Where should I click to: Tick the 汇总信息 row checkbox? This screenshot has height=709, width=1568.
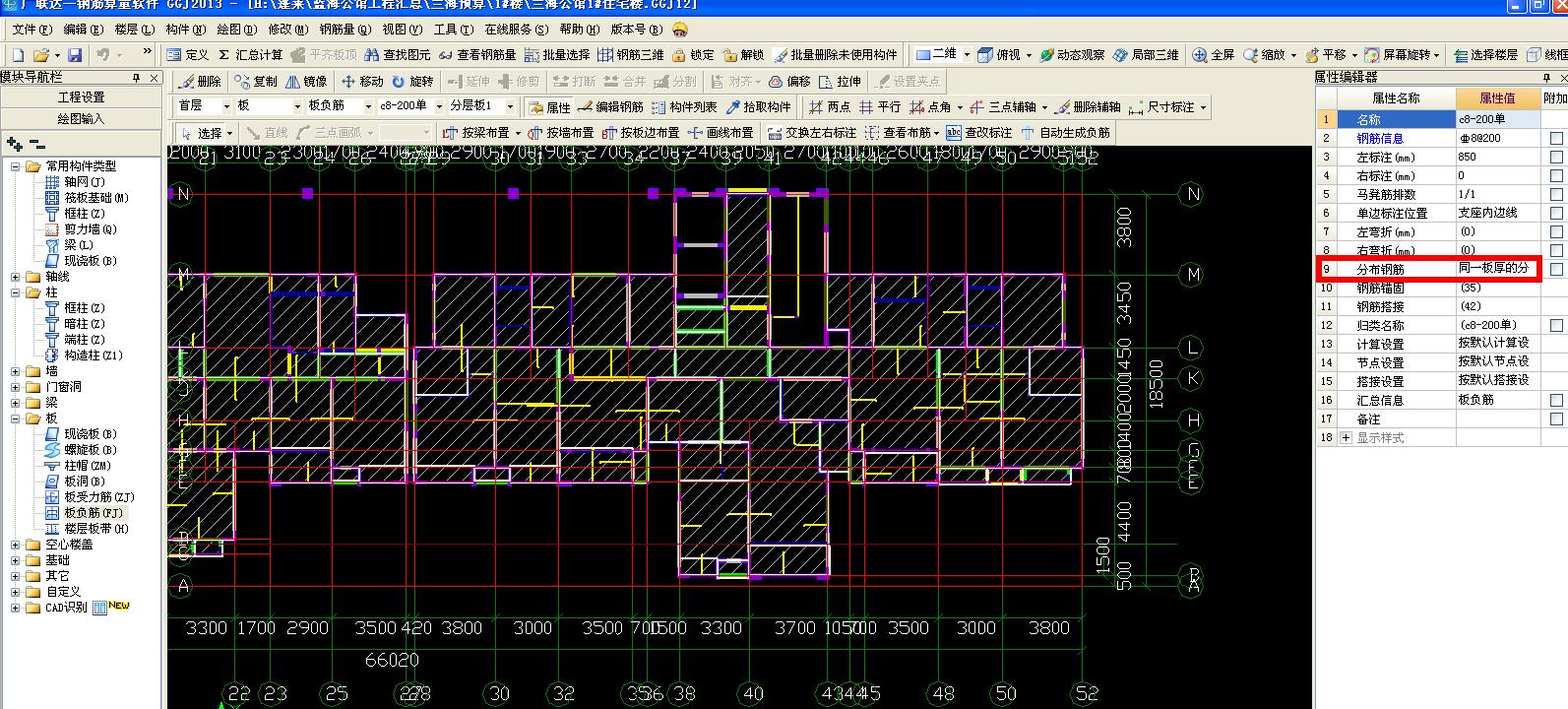click(x=1556, y=401)
